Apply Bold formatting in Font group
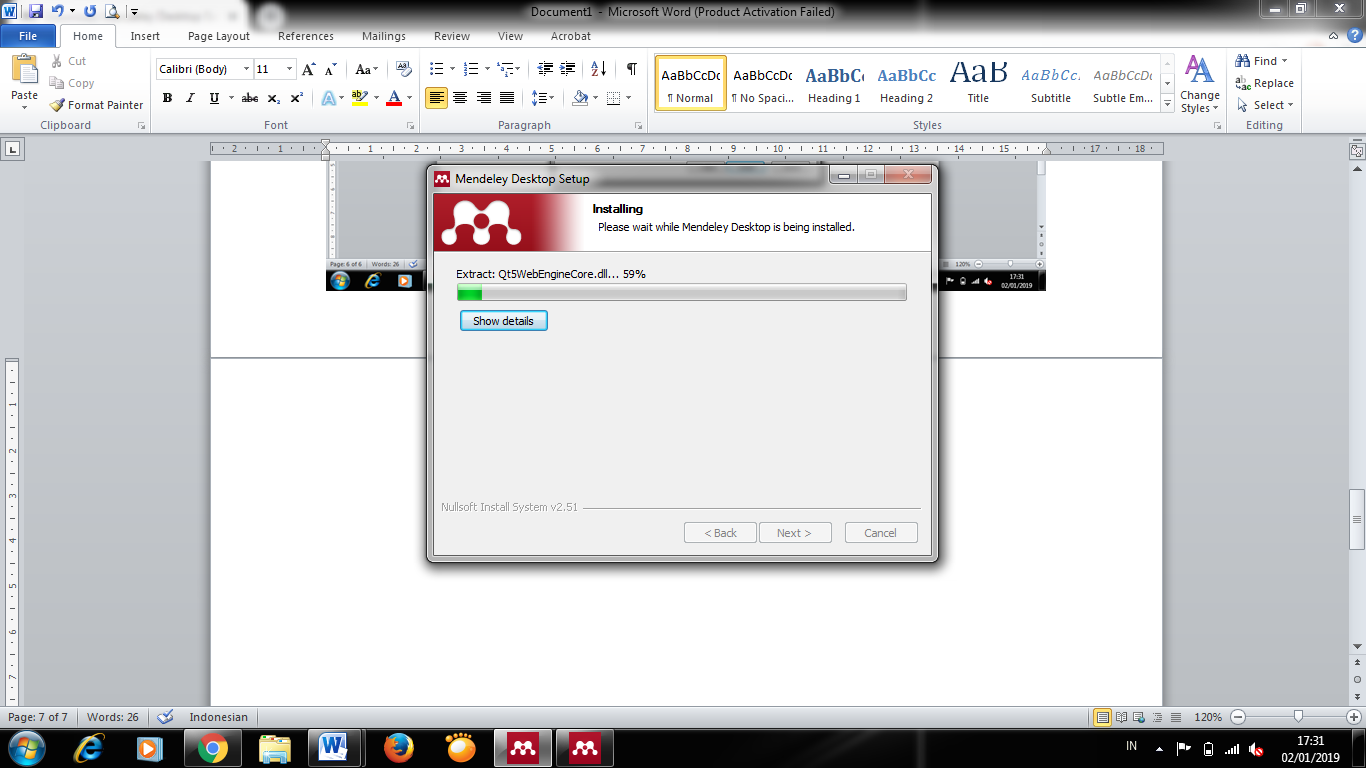This screenshot has height=768, width=1366. (167, 98)
